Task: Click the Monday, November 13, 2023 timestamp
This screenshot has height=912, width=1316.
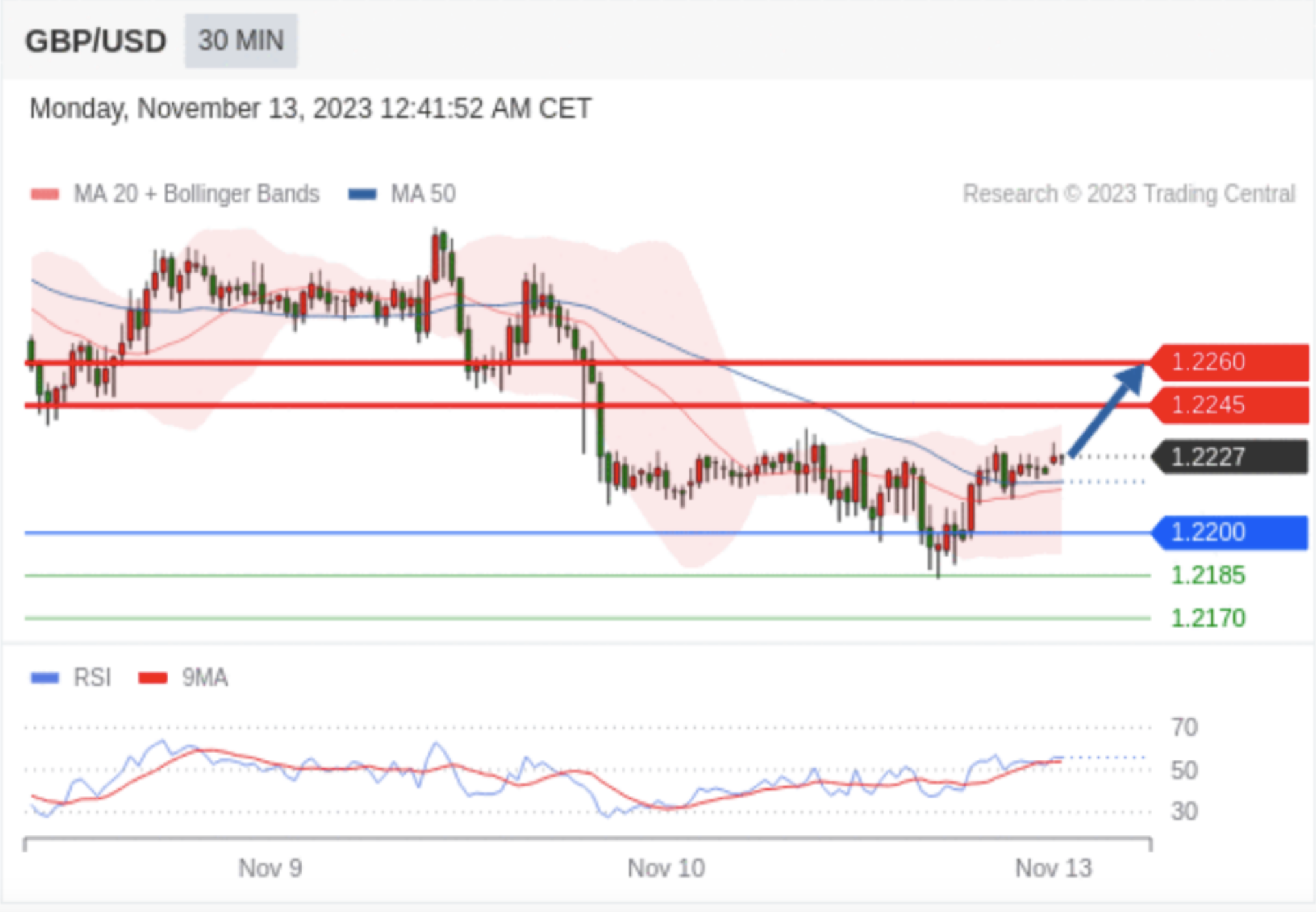Action: pyautogui.click(x=310, y=109)
